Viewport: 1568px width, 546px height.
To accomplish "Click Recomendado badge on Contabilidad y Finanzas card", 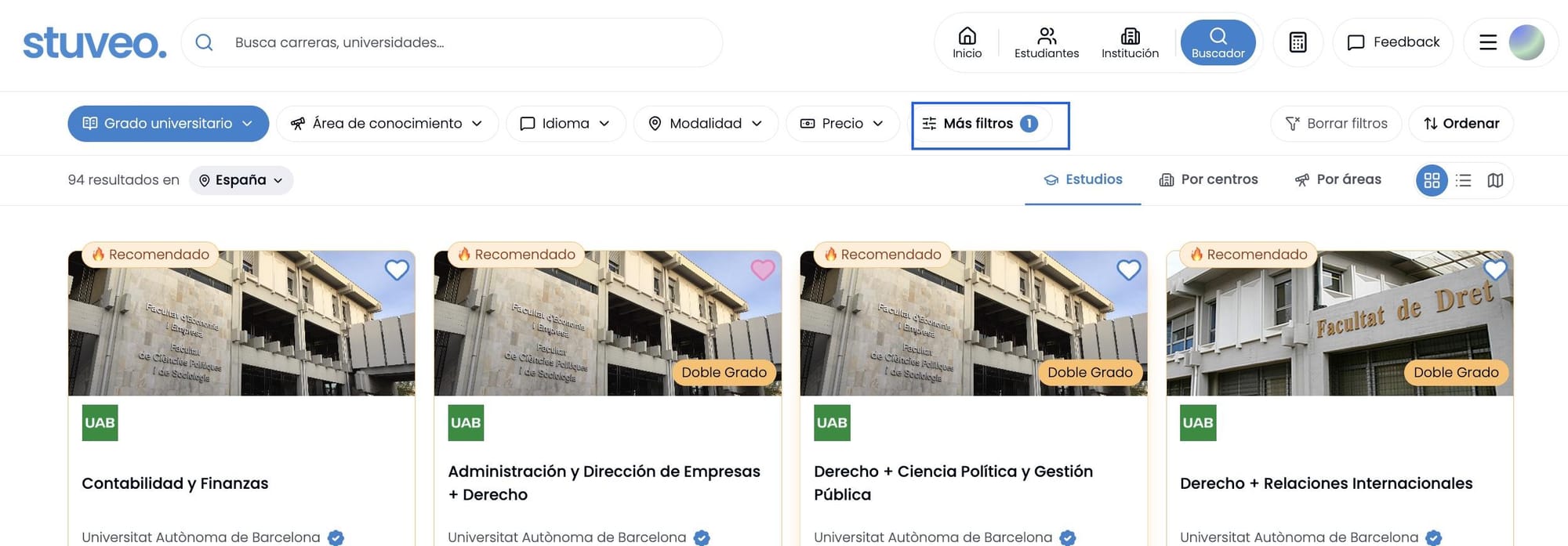I will pos(151,255).
